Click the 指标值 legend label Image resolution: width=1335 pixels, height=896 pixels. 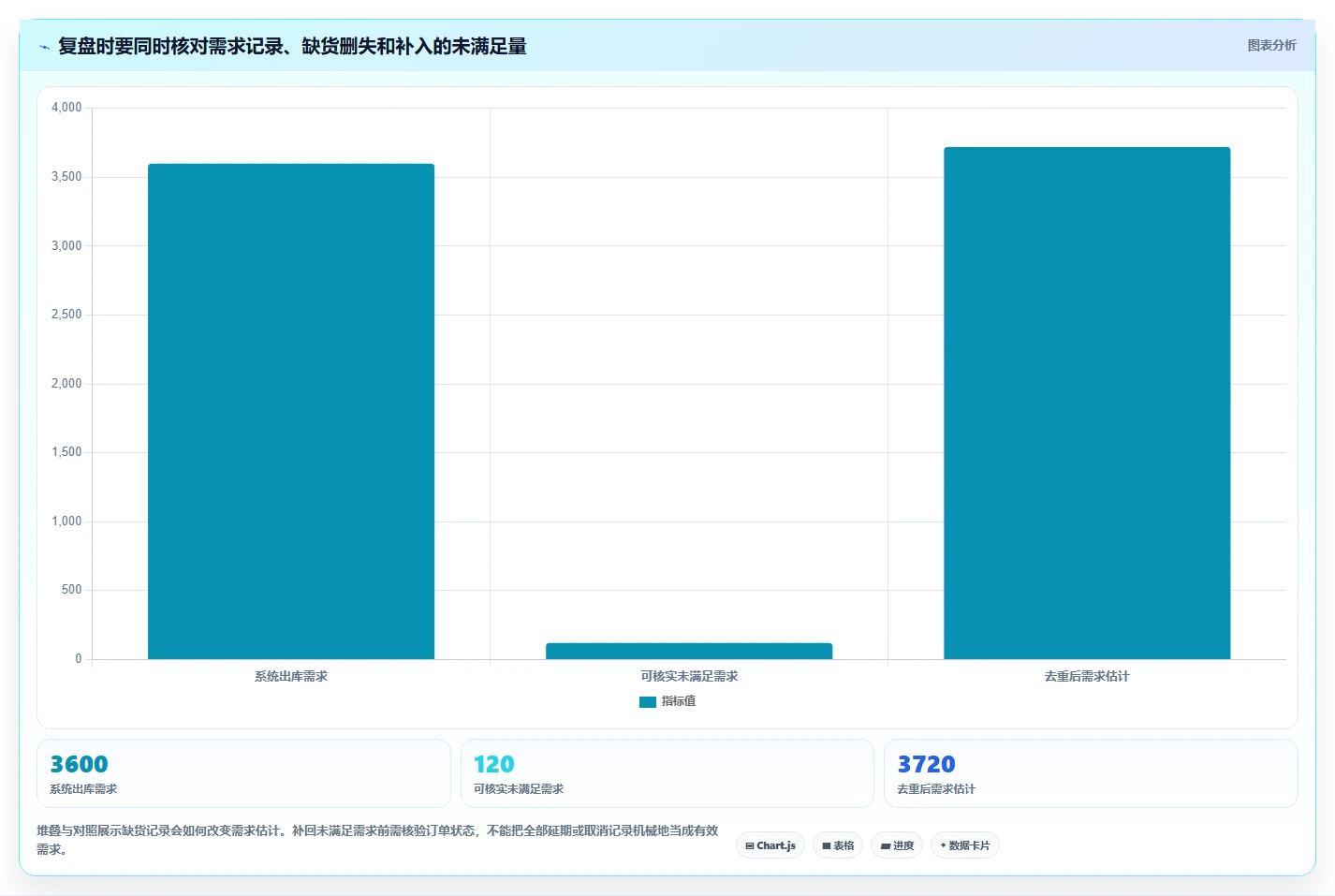pos(679,701)
